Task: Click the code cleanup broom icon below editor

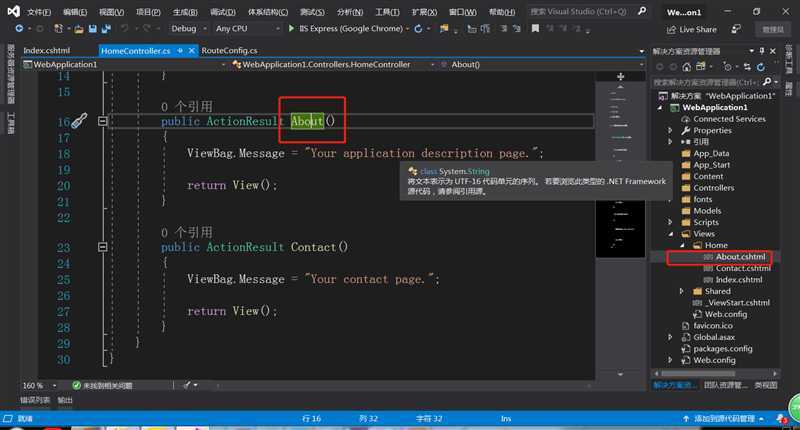Action: (x=187, y=385)
